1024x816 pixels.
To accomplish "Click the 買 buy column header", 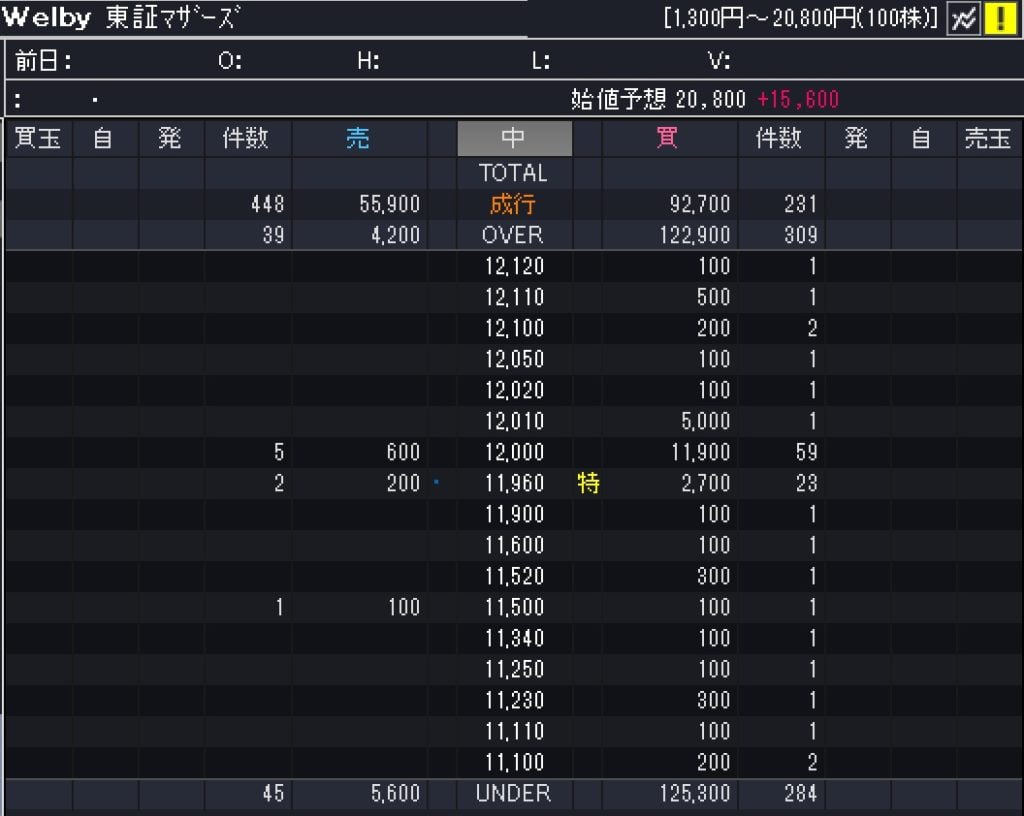I will (x=667, y=139).
